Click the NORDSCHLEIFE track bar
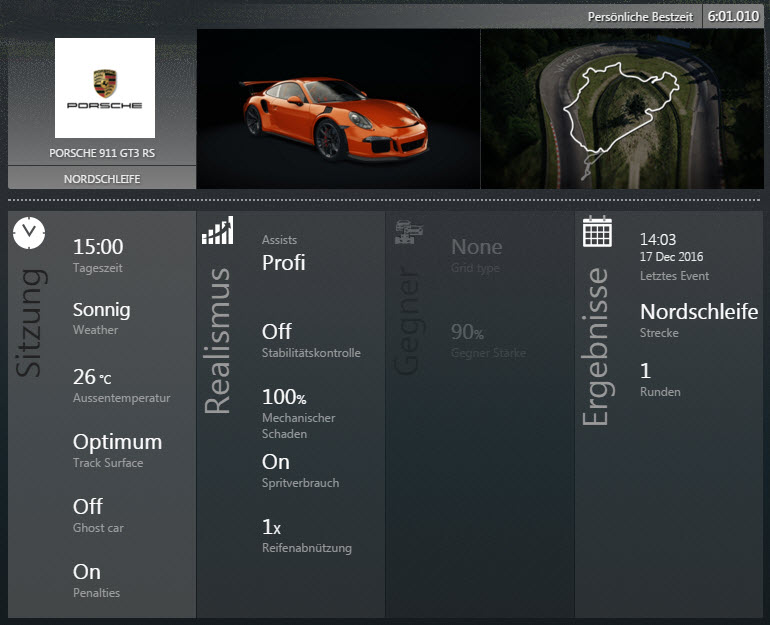This screenshot has height=625, width=770. click(x=102, y=178)
